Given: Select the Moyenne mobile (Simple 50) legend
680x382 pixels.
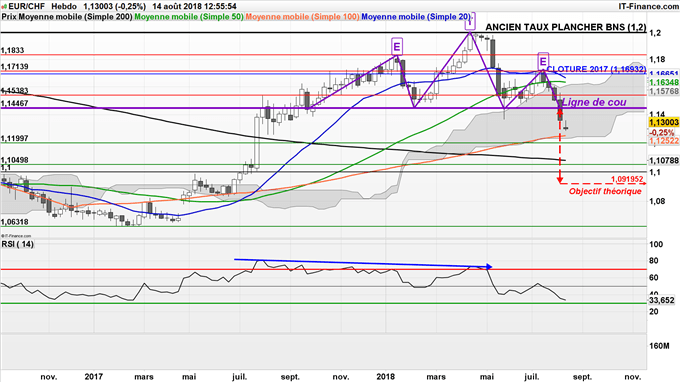Looking at the screenshot, I should tap(189, 17).
